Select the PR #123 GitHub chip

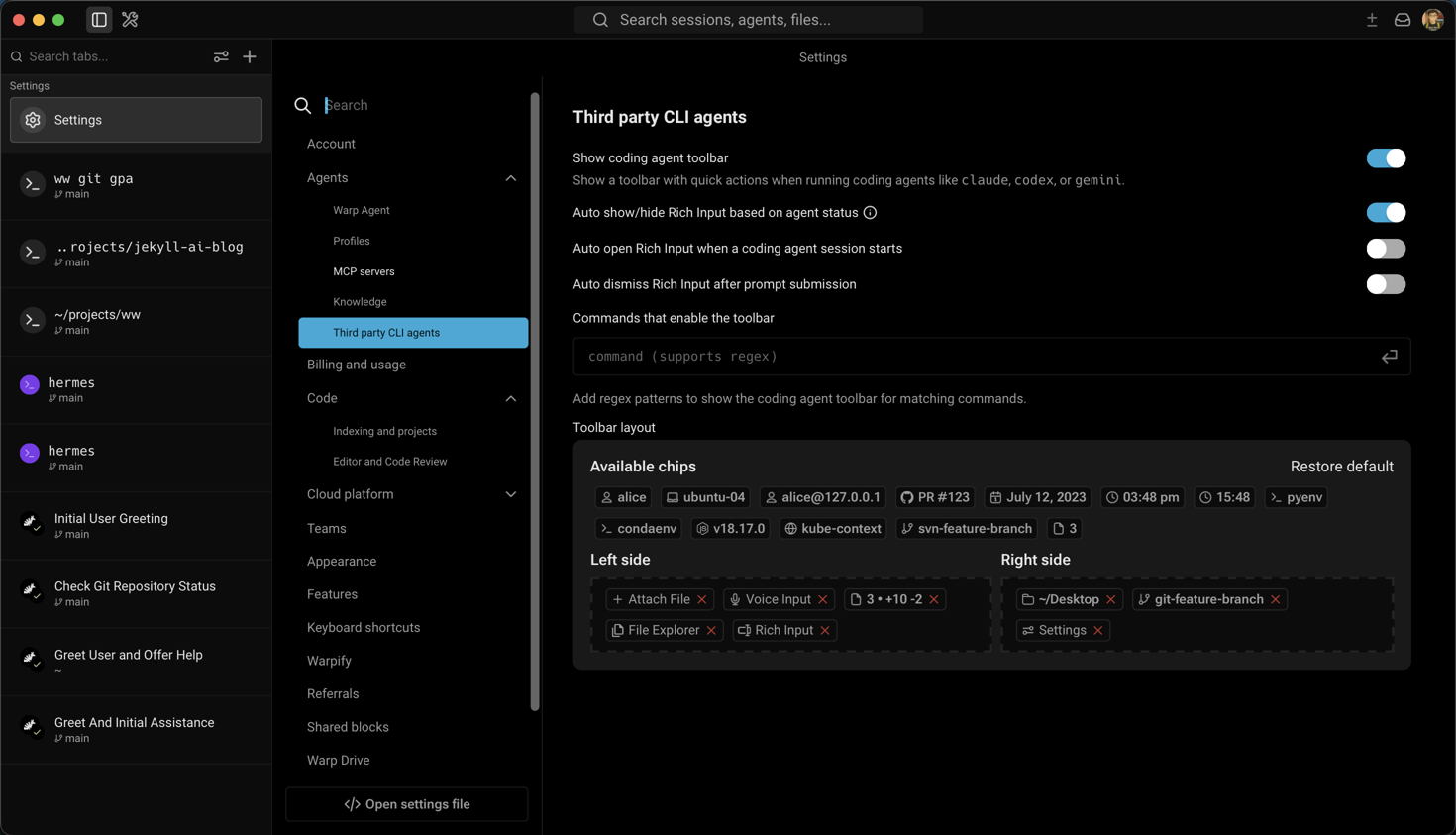pyautogui.click(x=934, y=497)
